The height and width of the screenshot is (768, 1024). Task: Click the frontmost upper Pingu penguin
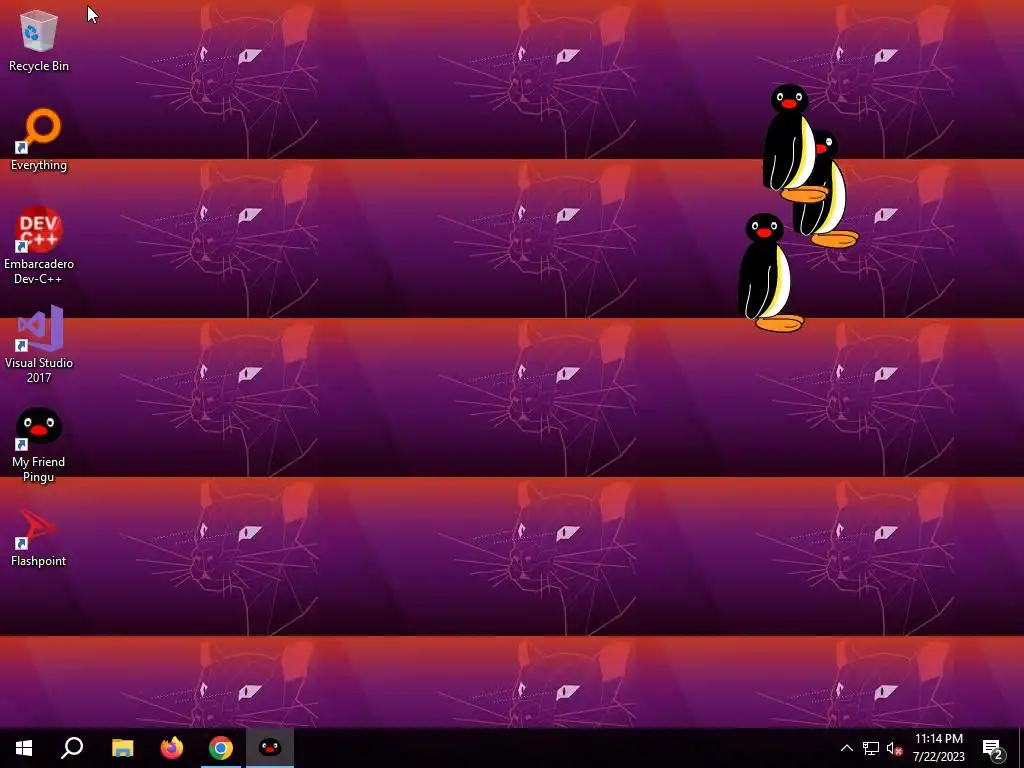coord(792,144)
